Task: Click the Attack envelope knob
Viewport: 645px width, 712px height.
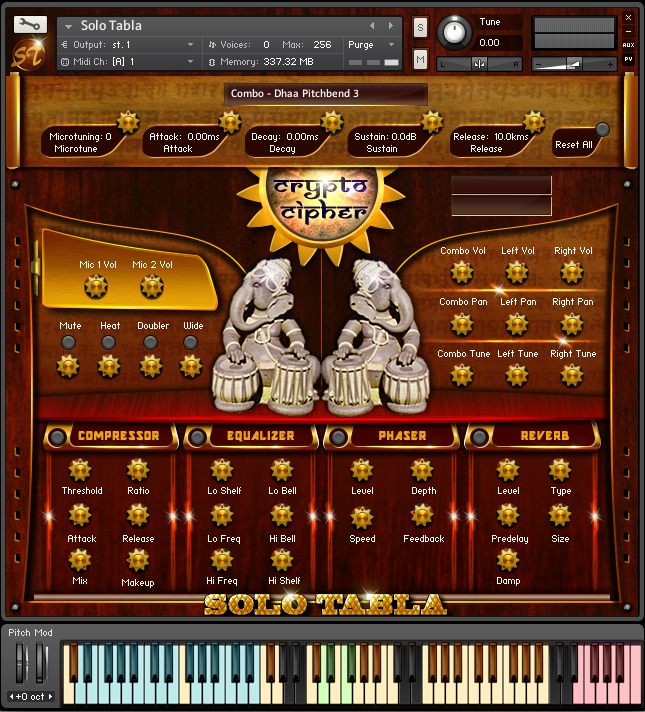Action: click(230, 122)
